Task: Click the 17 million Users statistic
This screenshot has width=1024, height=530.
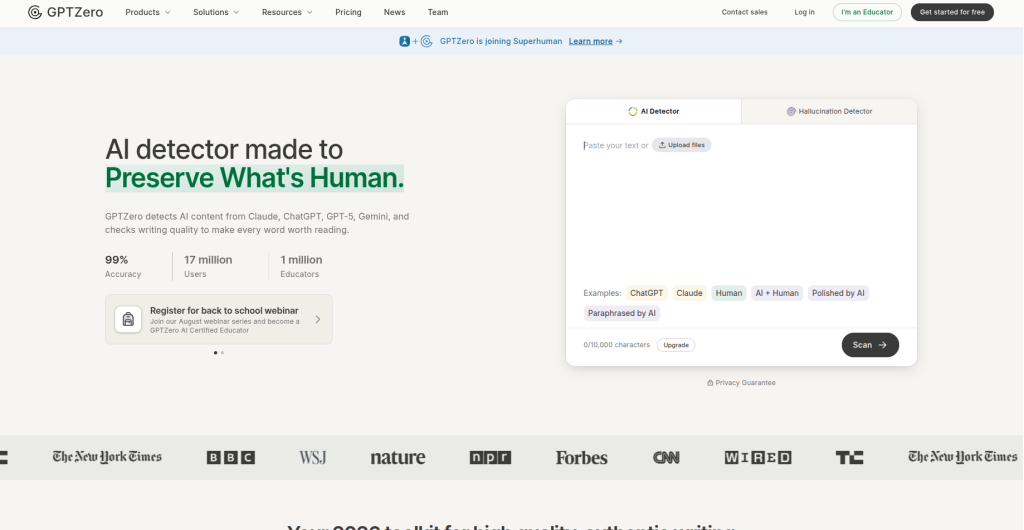Action: [208, 266]
